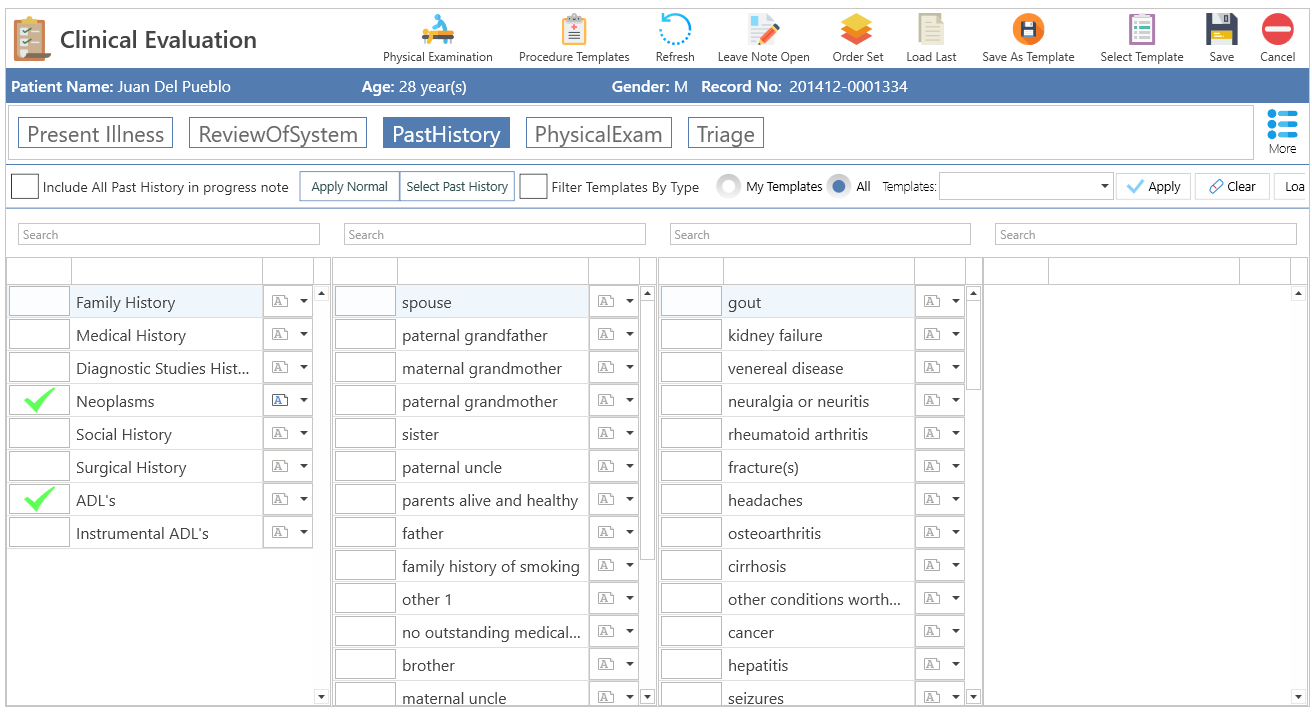Open Procedure Templates
1312x712 pixels.
coord(574,30)
